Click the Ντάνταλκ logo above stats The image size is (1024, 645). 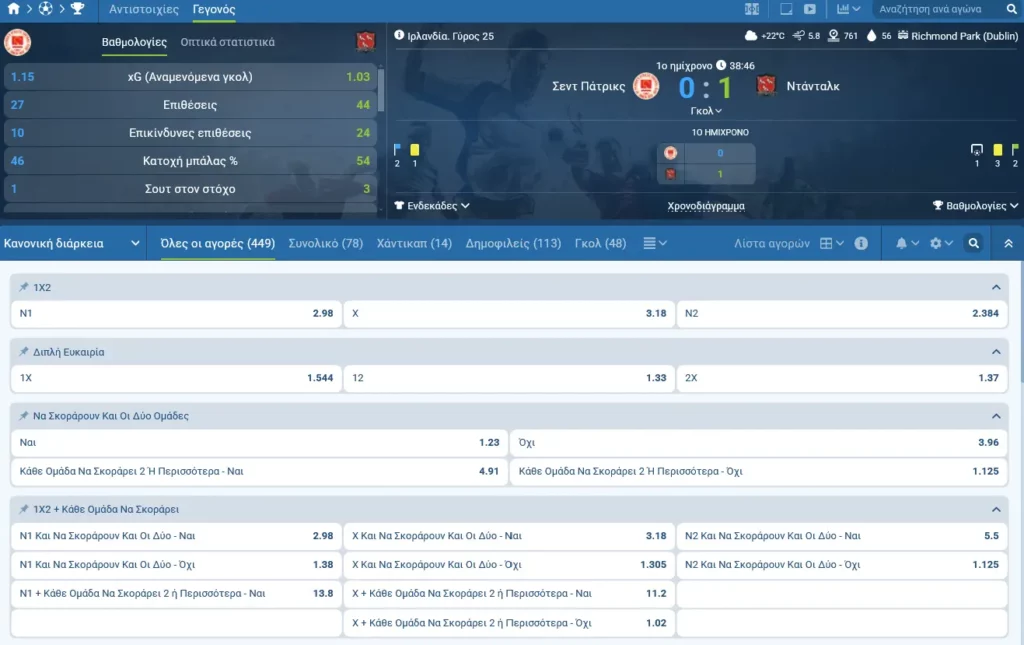(365, 42)
